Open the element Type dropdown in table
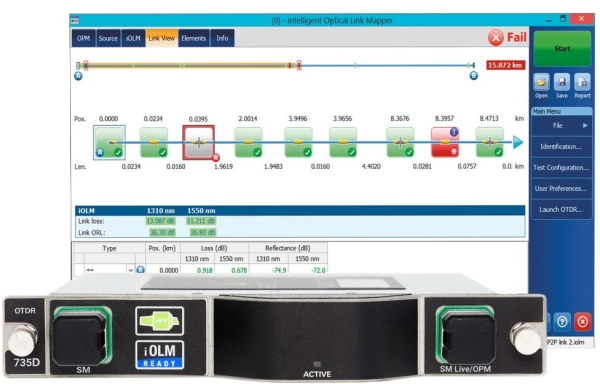 tap(130, 270)
